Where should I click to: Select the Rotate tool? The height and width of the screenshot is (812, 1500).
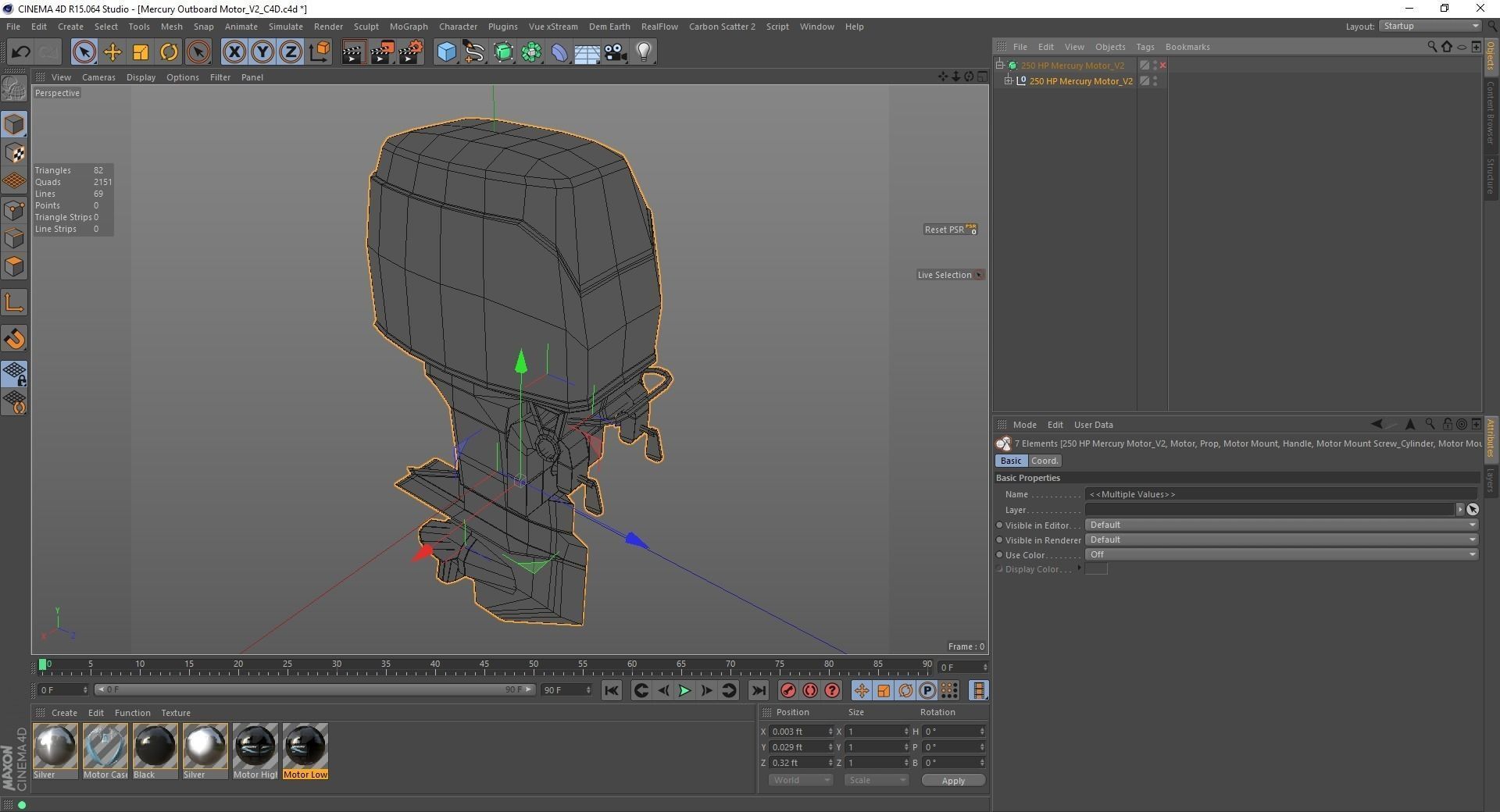click(169, 52)
